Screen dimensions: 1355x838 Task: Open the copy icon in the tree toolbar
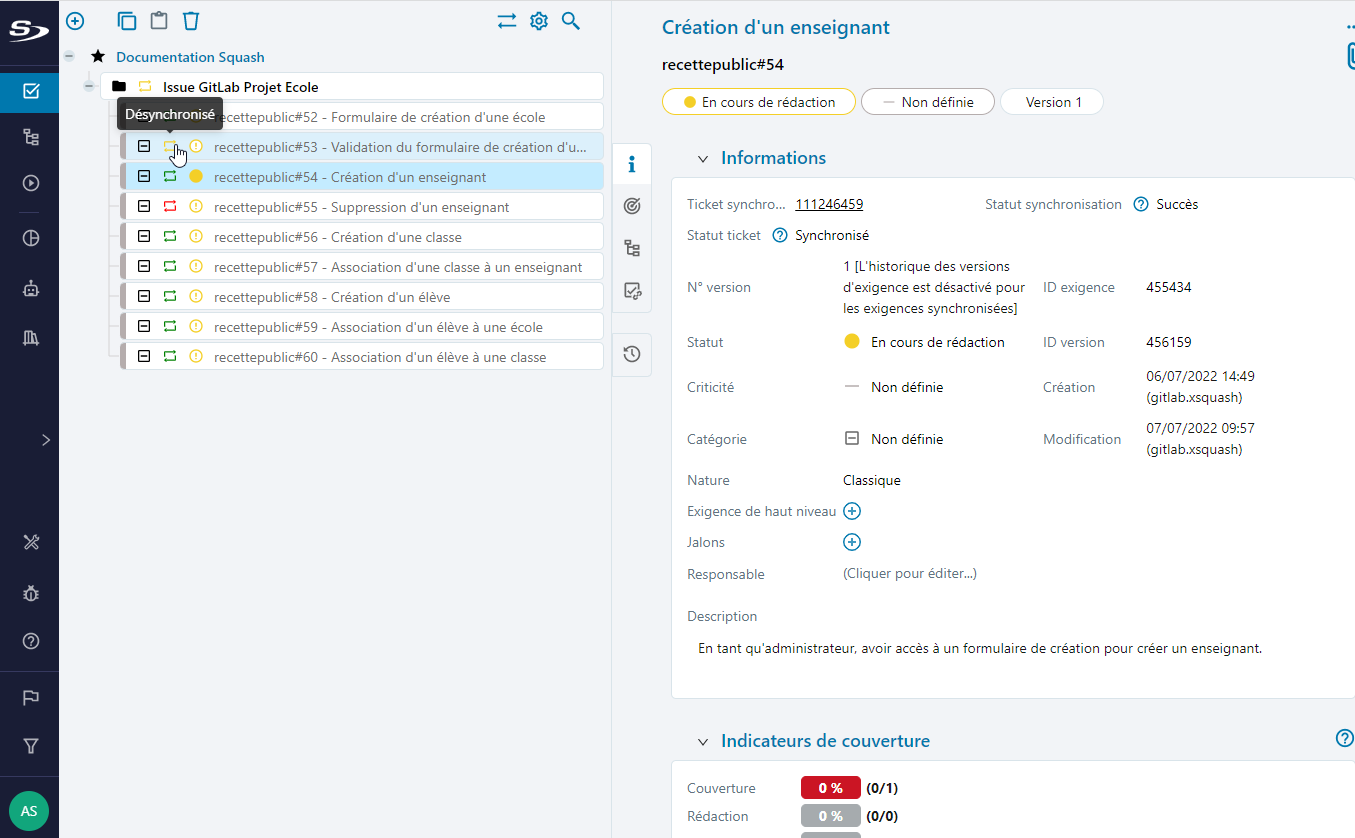pos(126,20)
